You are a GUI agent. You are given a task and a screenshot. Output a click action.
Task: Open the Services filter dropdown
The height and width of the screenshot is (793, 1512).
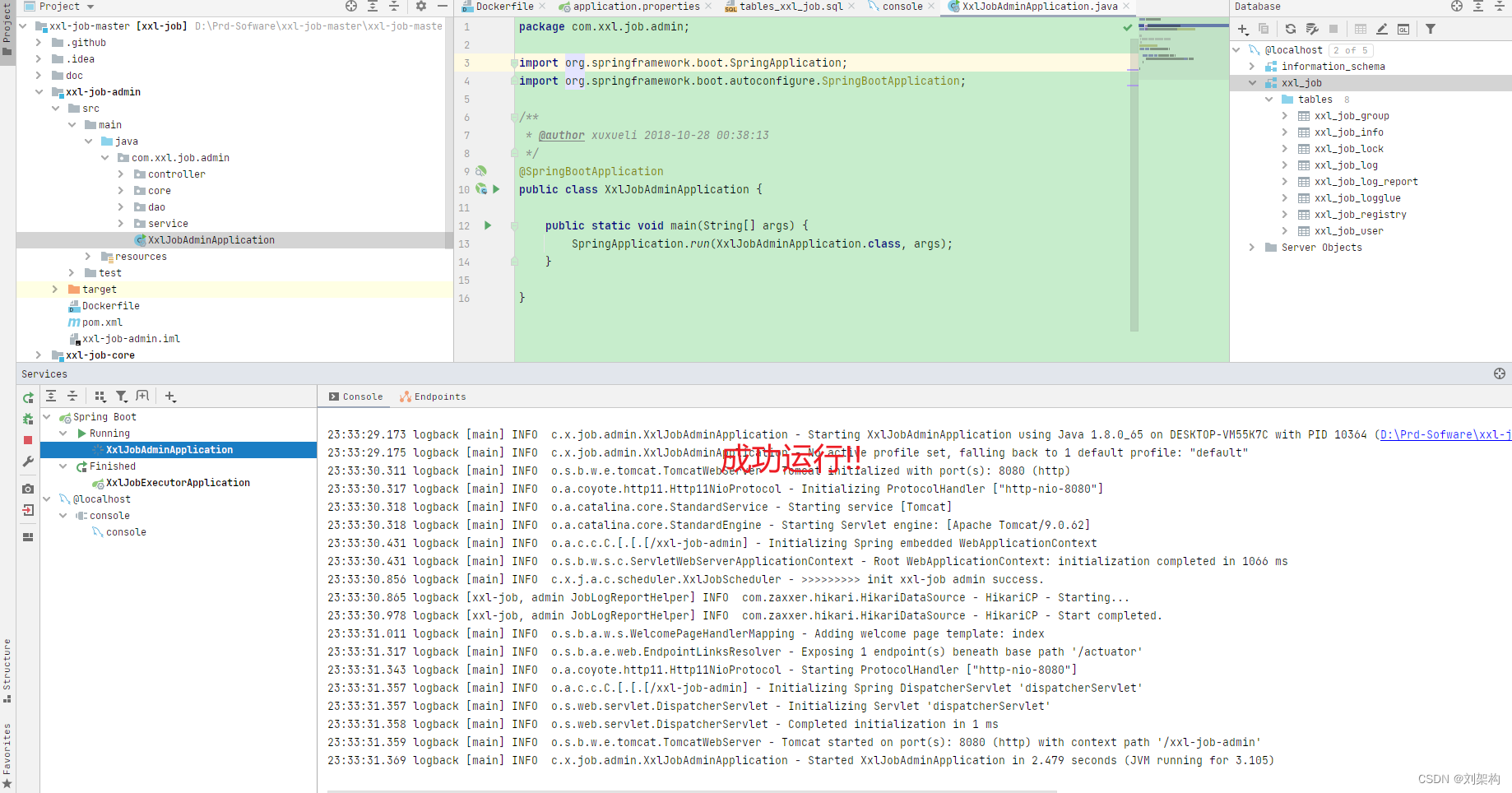pyautogui.click(x=122, y=396)
